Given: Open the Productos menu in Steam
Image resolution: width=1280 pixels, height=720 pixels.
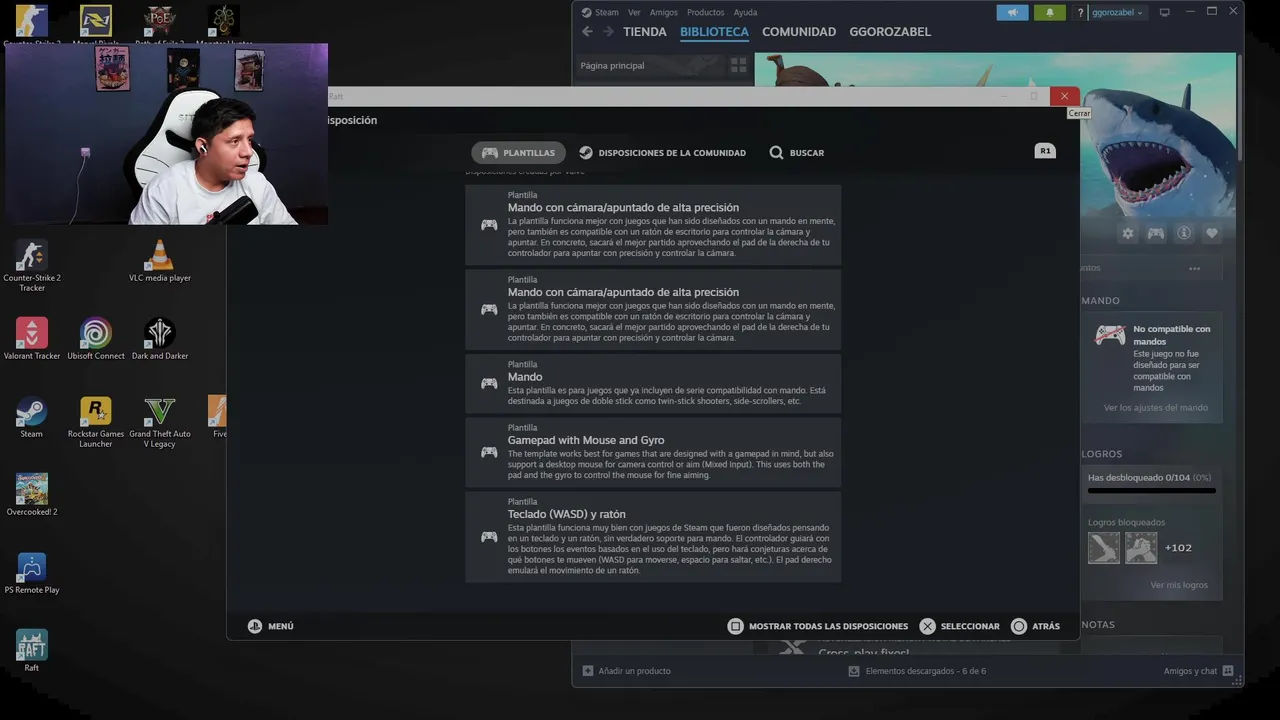Looking at the screenshot, I should click(705, 12).
